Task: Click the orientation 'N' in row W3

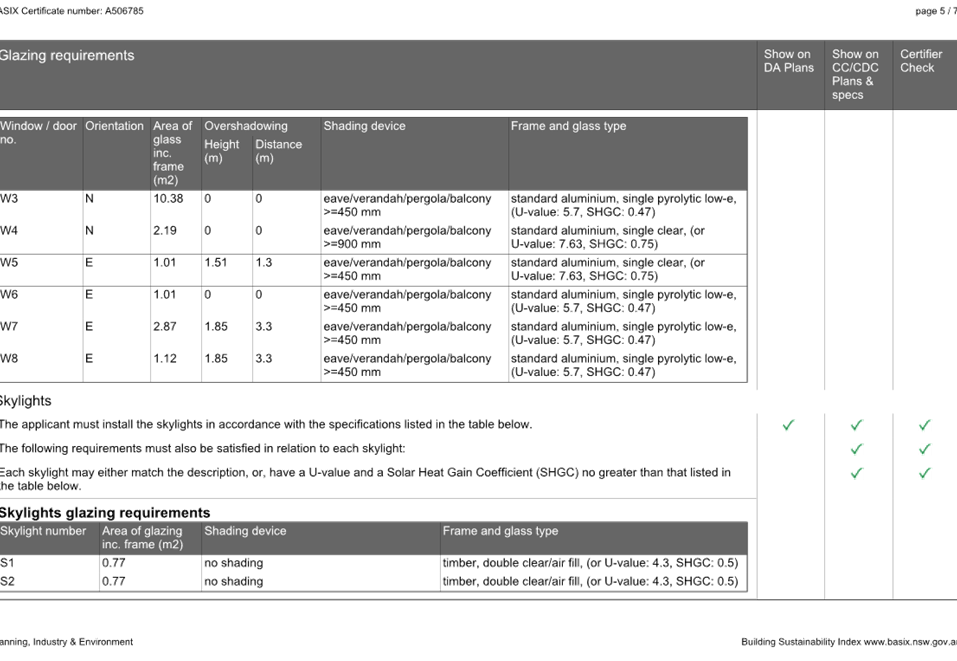Action: coord(89,198)
